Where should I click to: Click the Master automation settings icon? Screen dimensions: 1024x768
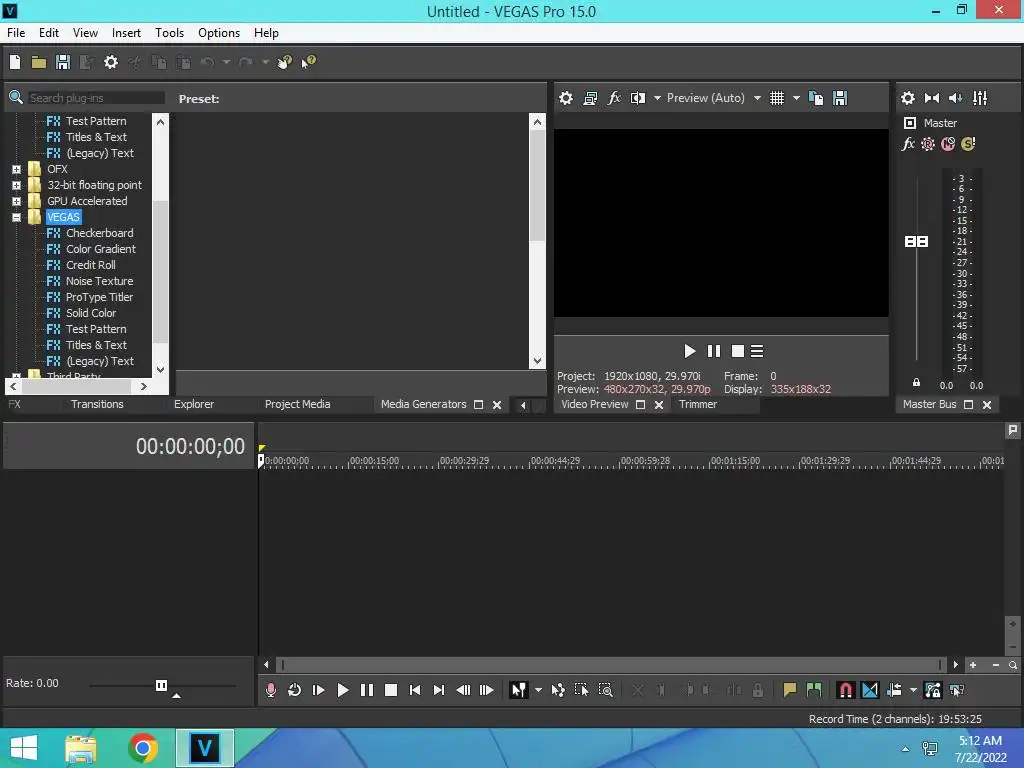928,144
